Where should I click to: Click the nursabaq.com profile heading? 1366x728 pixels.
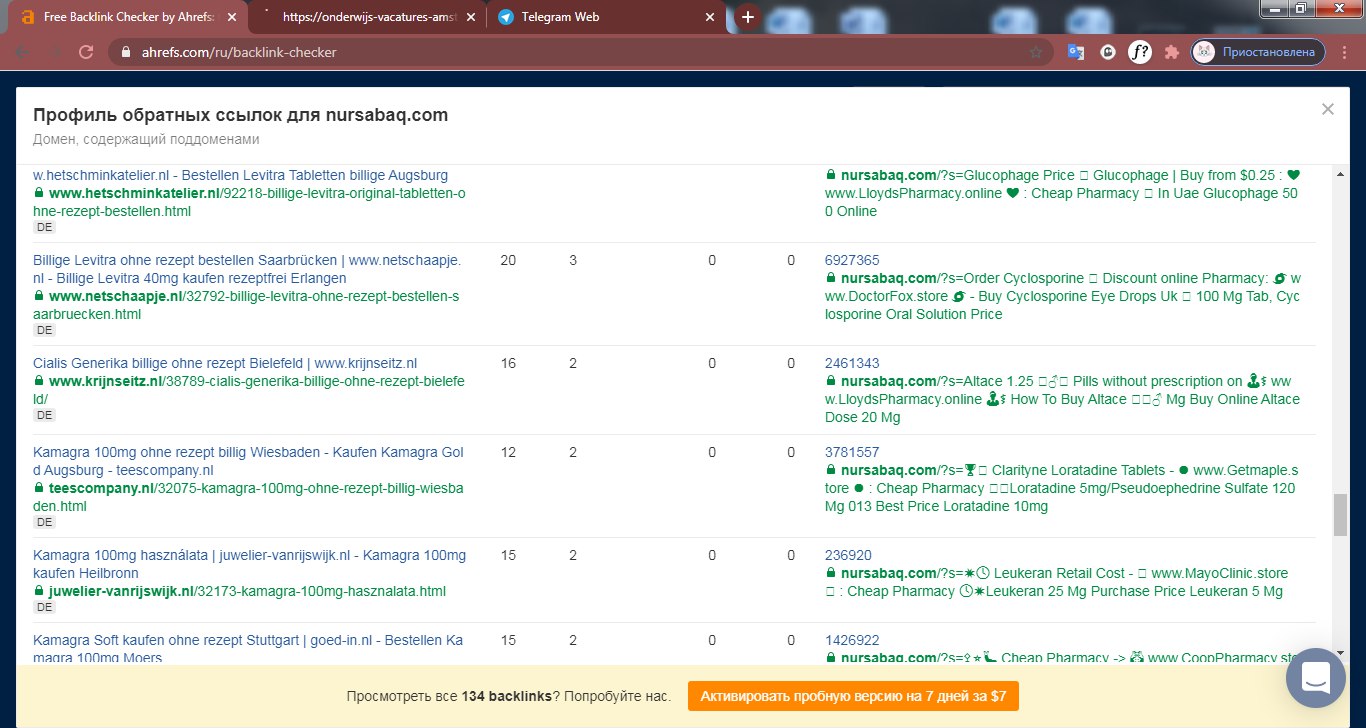click(x=240, y=114)
